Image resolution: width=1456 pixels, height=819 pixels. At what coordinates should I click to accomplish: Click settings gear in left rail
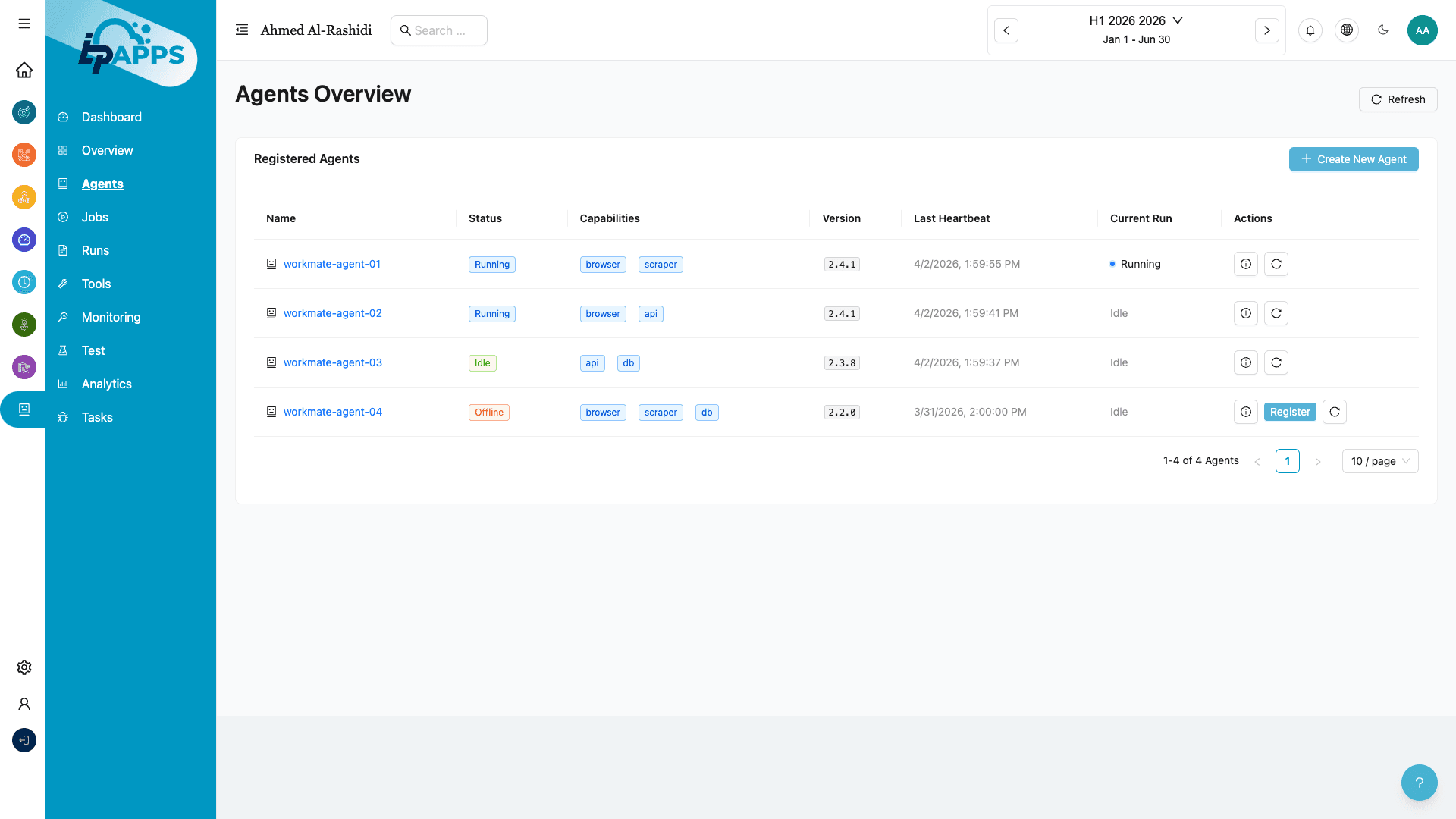(24, 667)
